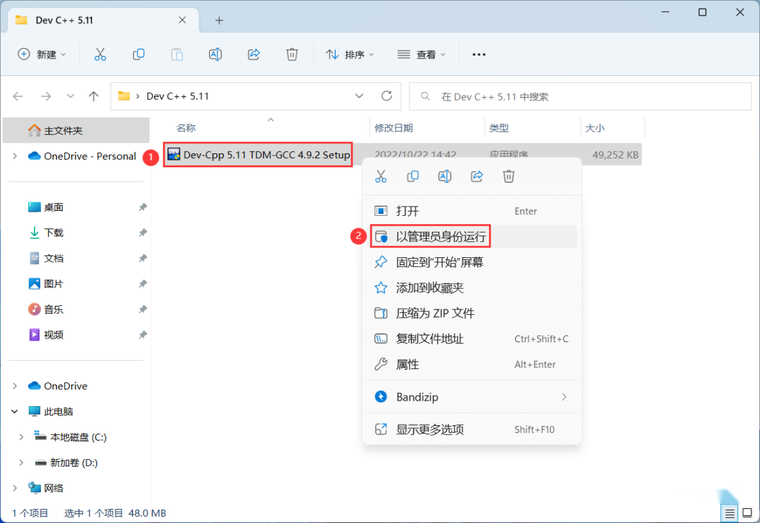Click the search box for Dev C++ 5.11
Screen dimensions: 760x523
(x=580, y=96)
